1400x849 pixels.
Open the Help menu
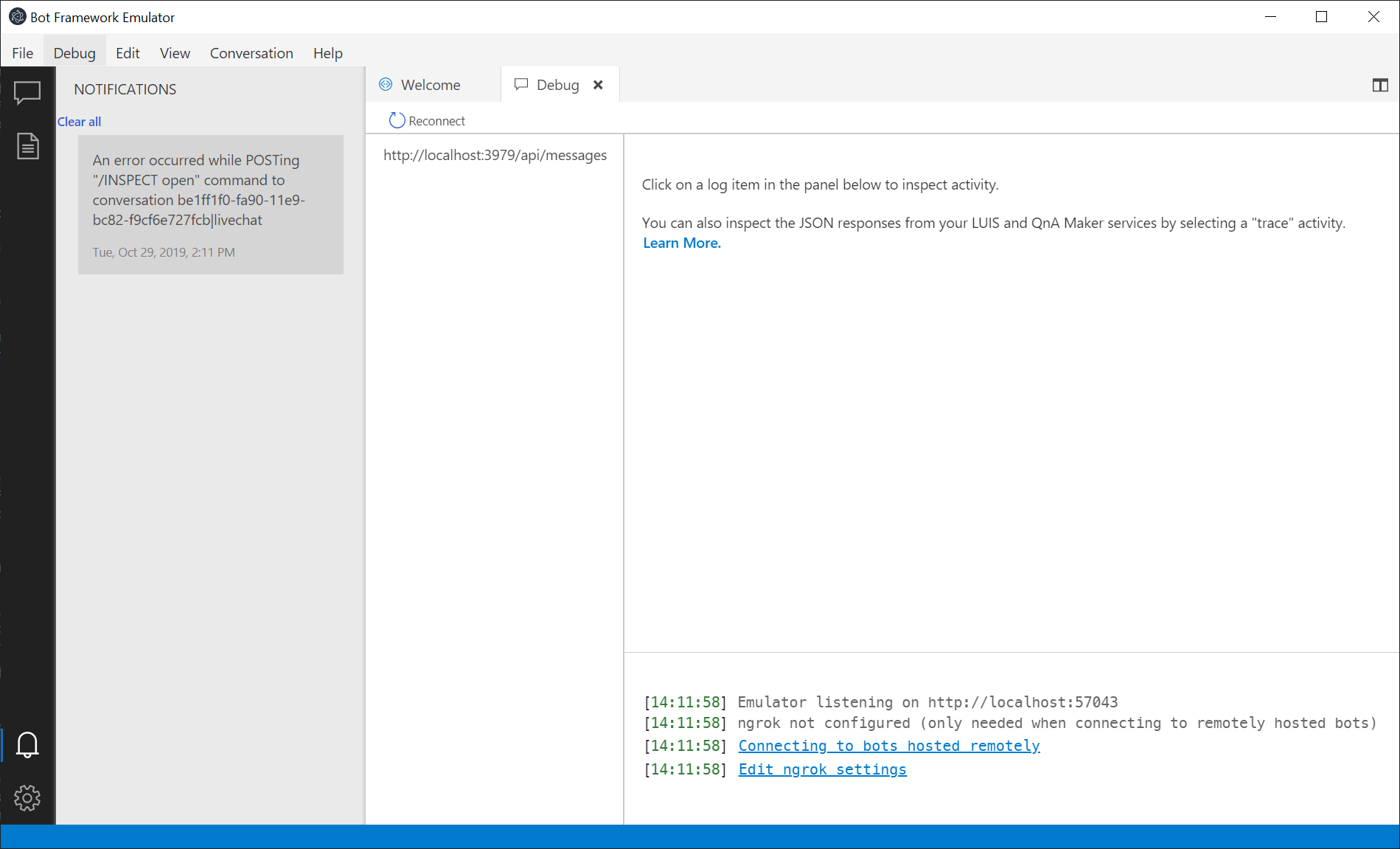point(328,53)
